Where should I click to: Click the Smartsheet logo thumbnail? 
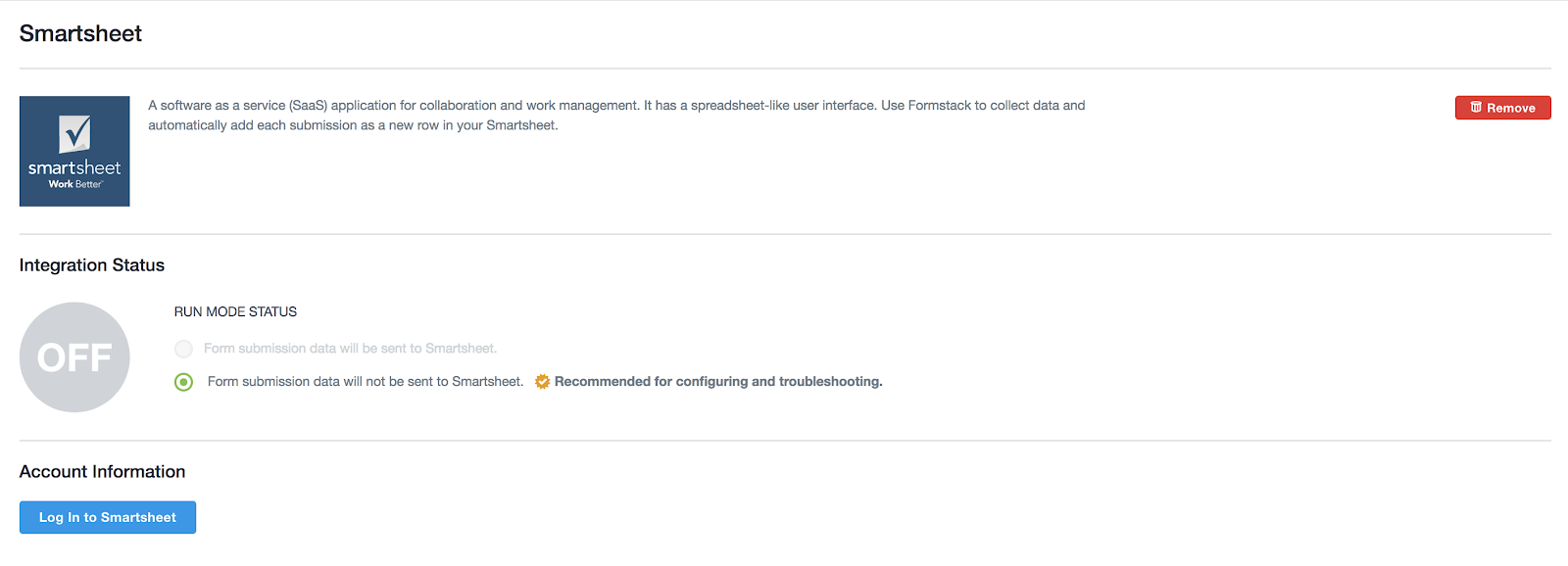tap(74, 151)
